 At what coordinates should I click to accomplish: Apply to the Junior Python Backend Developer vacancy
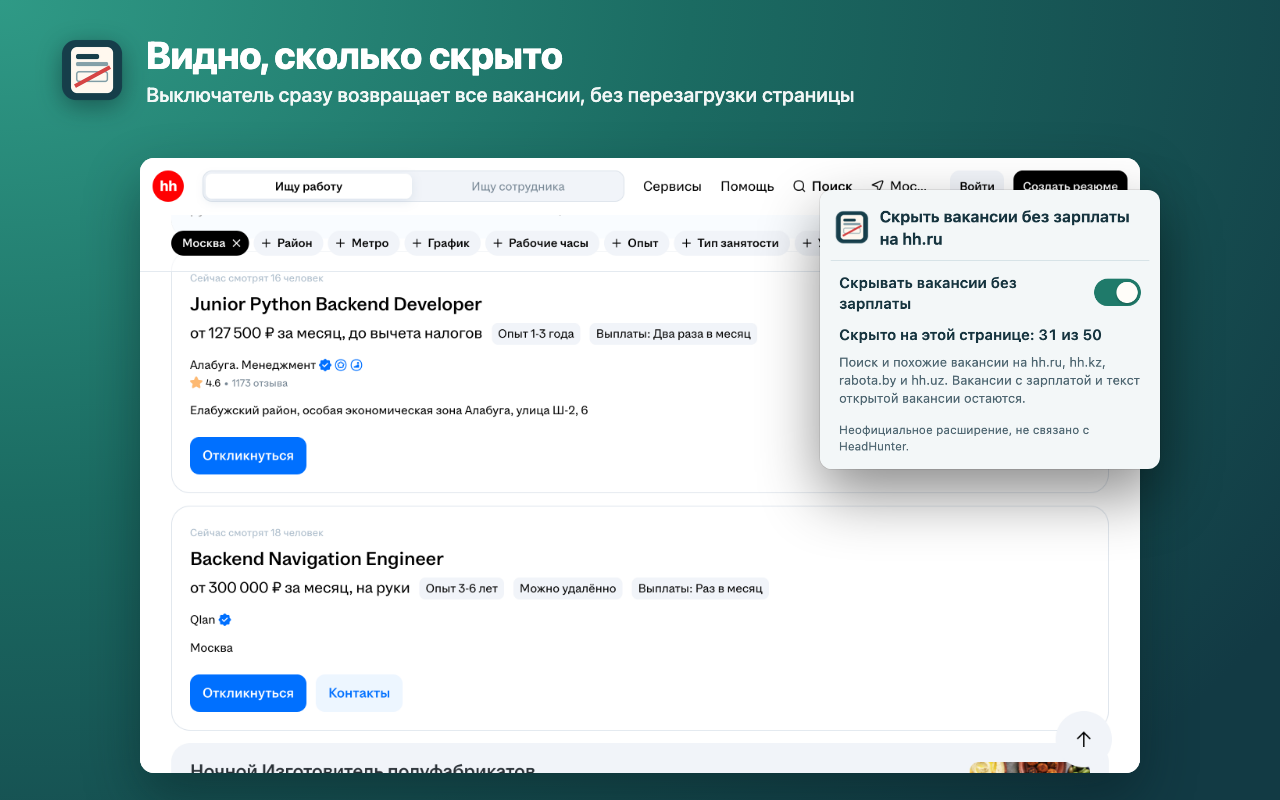click(x=248, y=456)
